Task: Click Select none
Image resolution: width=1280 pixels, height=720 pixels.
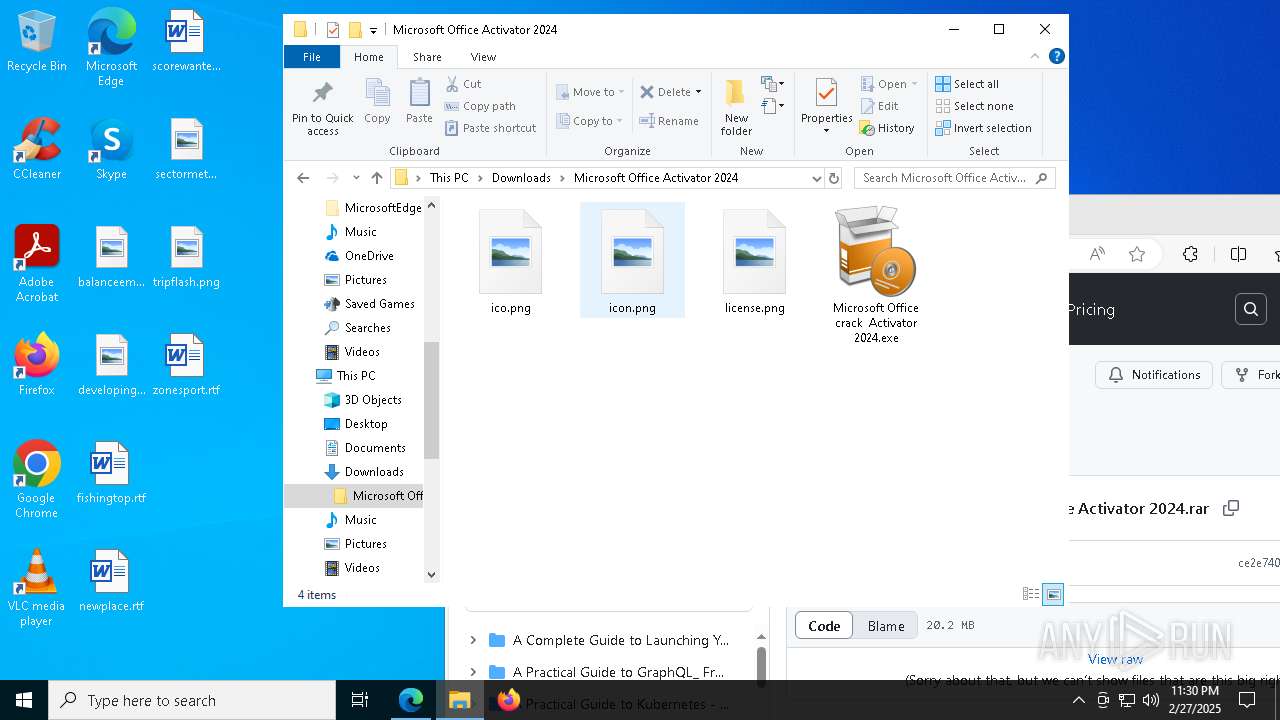Action: 974,106
